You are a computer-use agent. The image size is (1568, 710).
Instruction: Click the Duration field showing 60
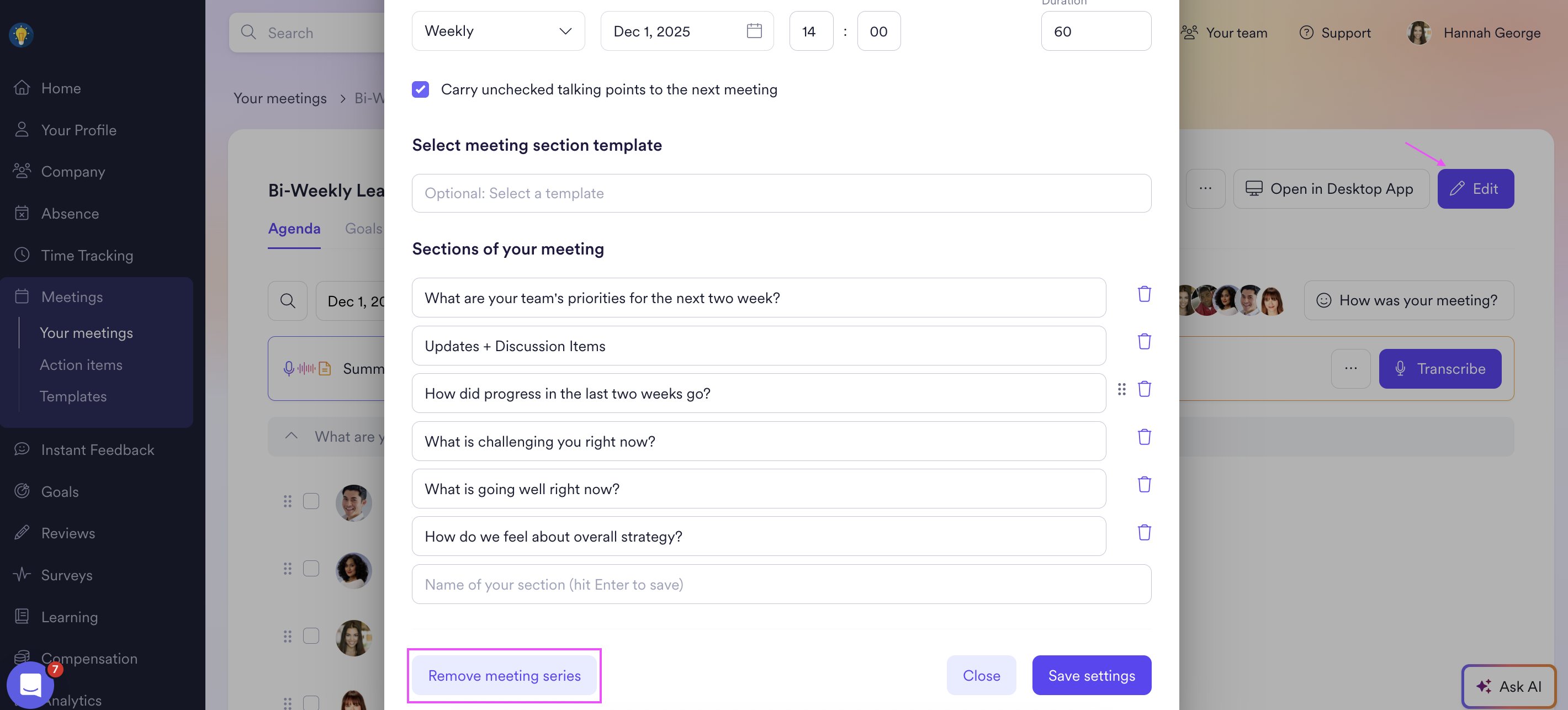click(x=1095, y=31)
